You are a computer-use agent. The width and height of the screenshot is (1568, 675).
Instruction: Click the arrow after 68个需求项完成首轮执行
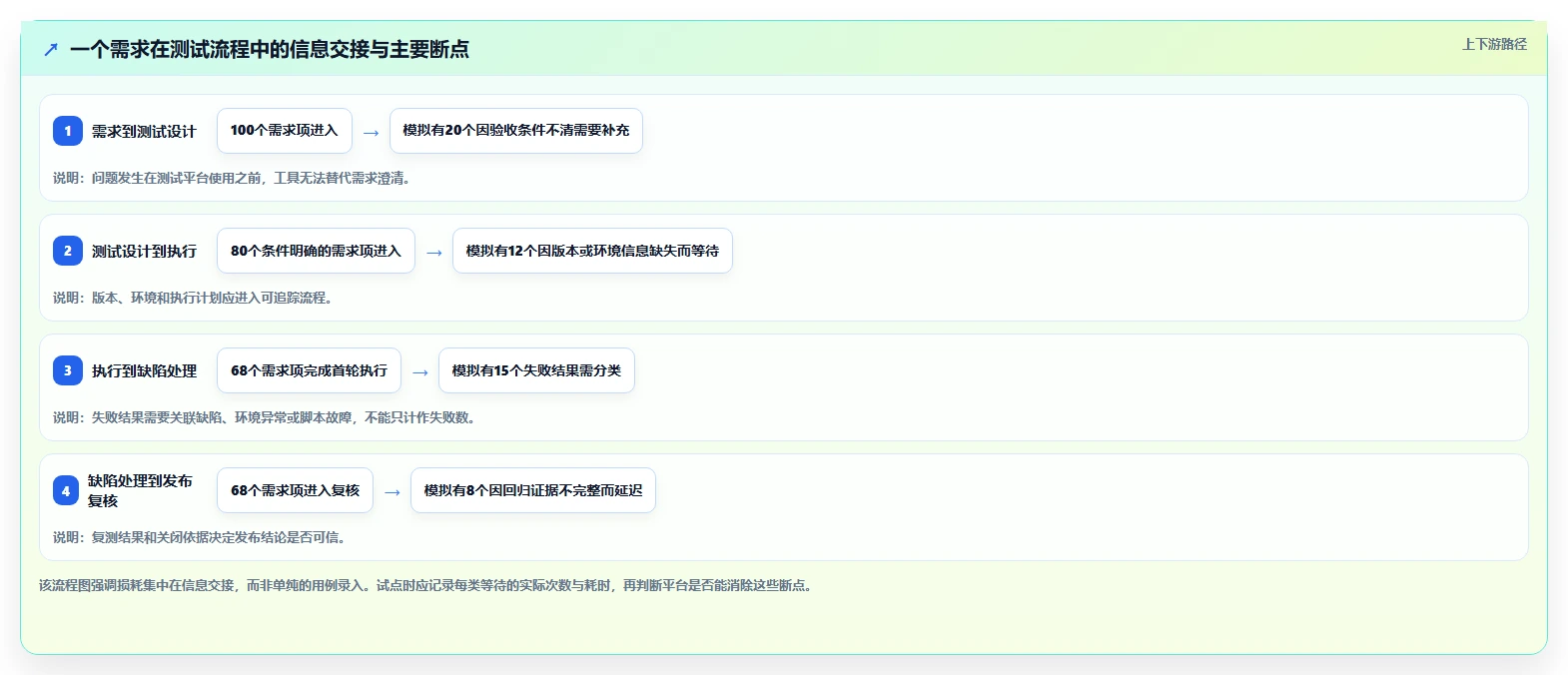pos(419,371)
